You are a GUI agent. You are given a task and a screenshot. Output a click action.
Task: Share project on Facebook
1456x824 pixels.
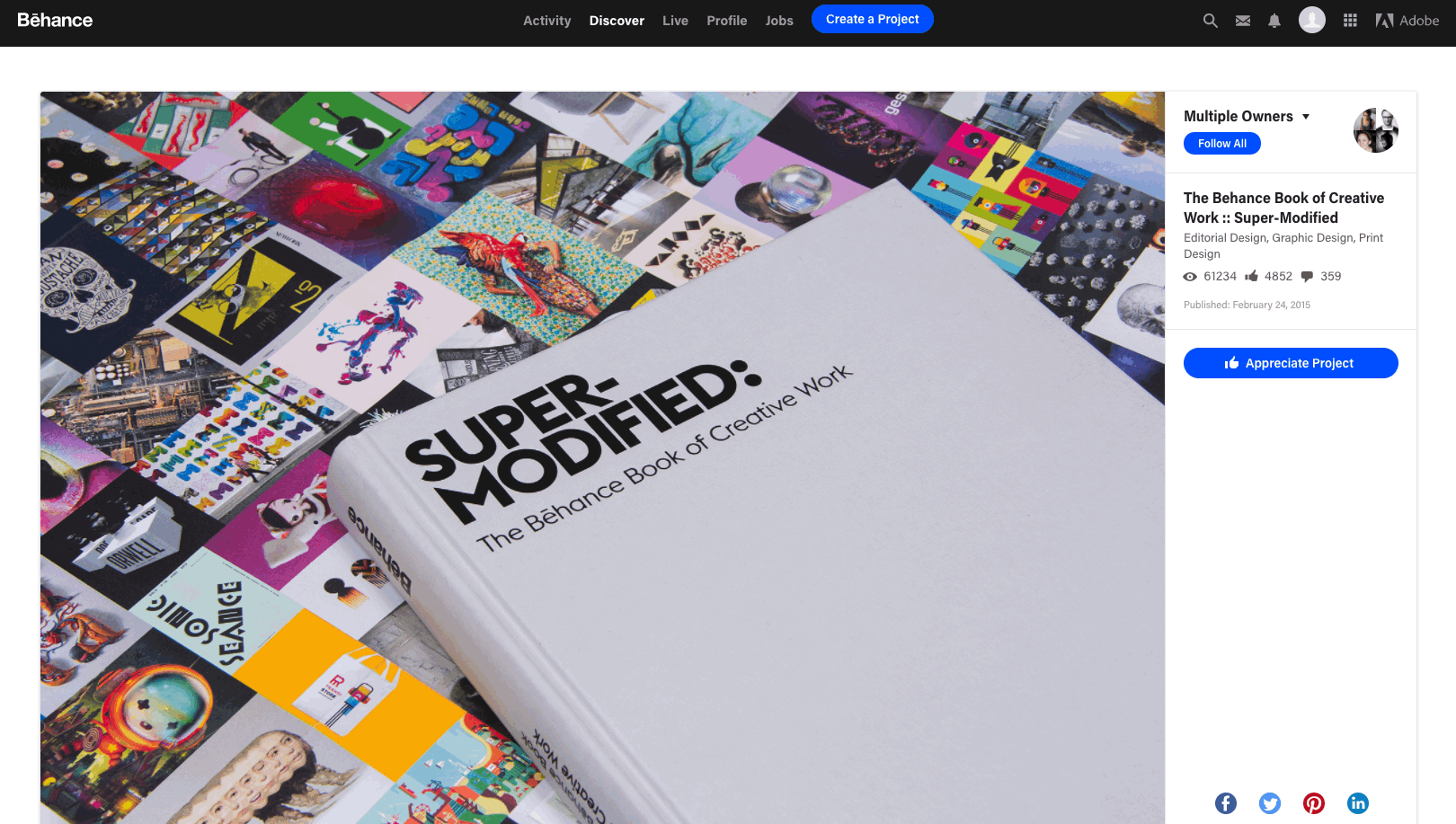[x=1226, y=803]
